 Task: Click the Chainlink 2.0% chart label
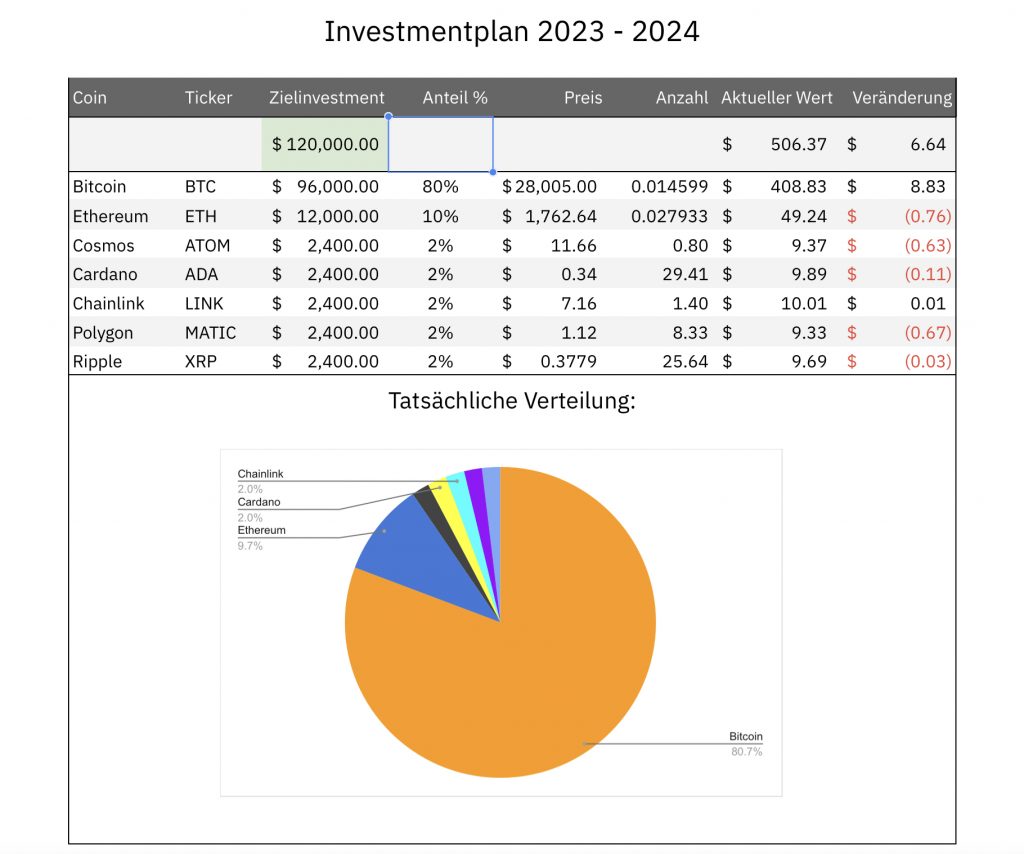click(260, 481)
